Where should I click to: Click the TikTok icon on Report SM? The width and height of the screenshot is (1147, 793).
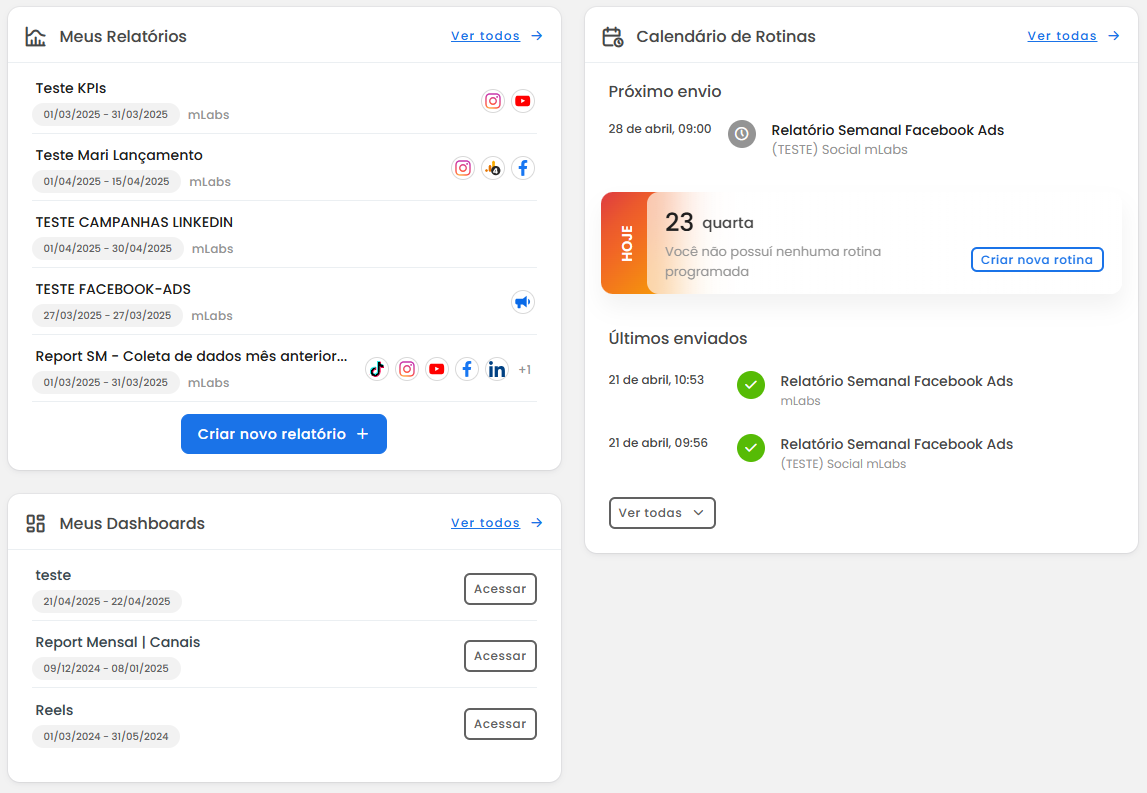click(x=377, y=369)
